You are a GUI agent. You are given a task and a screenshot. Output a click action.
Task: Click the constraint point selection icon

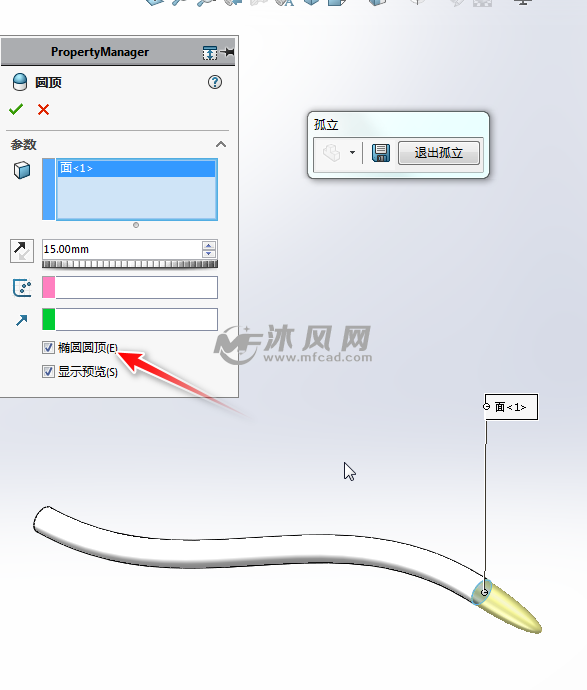tap(22, 288)
